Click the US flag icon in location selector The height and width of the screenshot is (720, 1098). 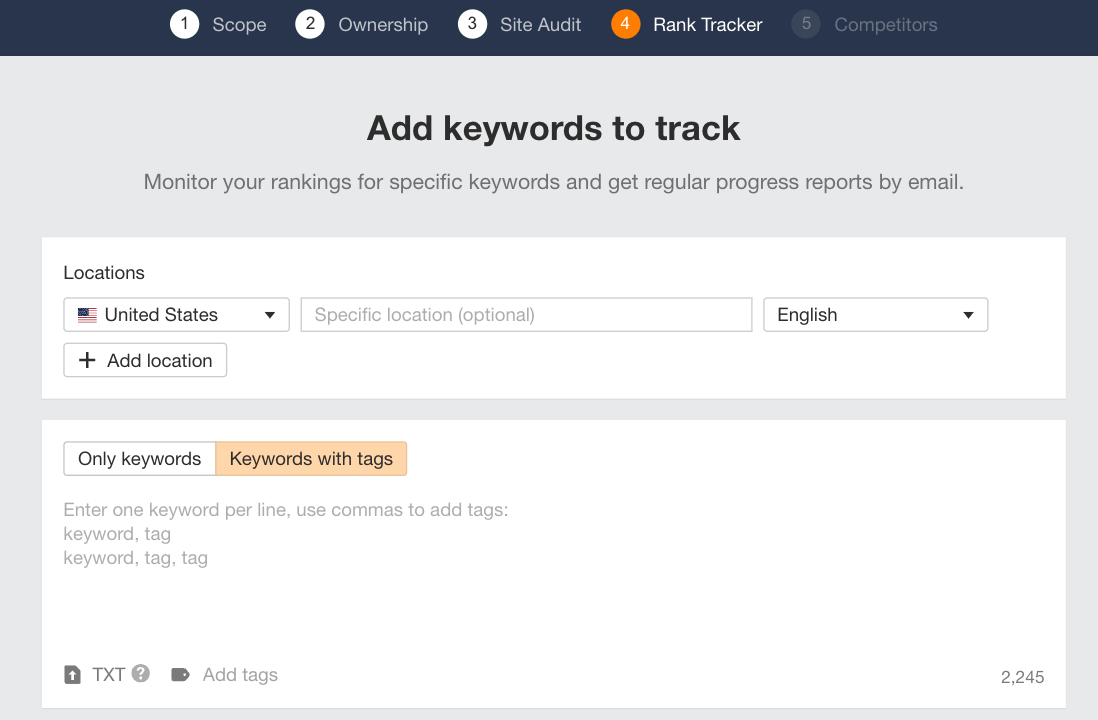point(87,314)
